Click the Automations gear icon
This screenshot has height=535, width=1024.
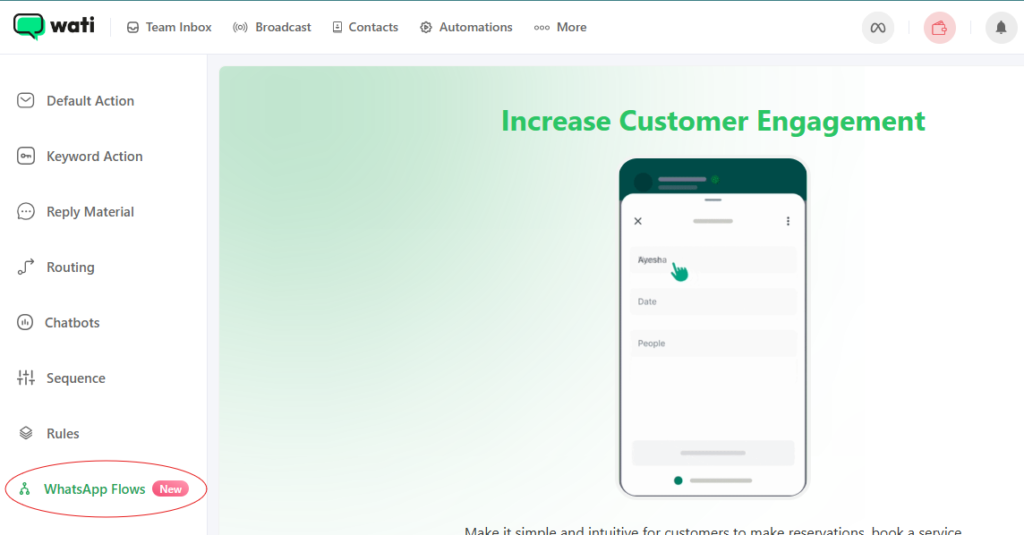426,27
